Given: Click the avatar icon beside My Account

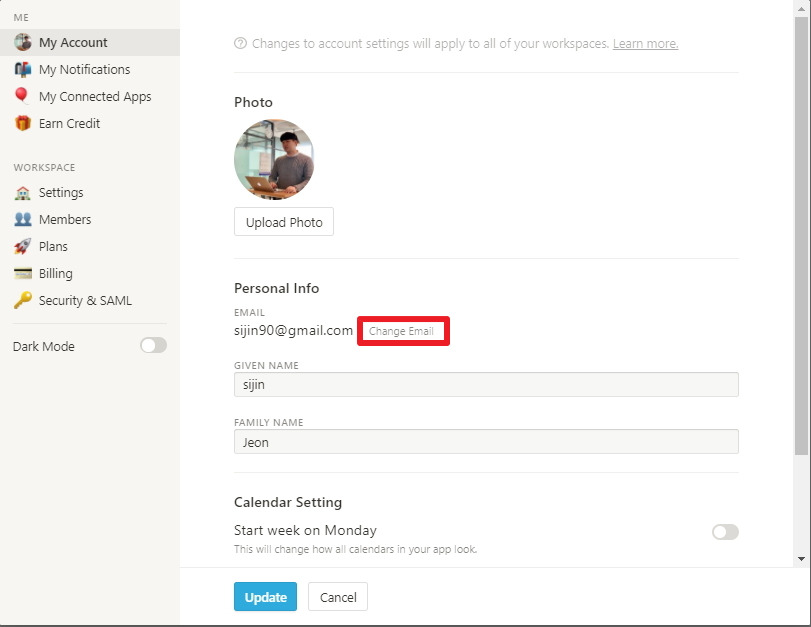Looking at the screenshot, I should pyautogui.click(x=22, y=43).
